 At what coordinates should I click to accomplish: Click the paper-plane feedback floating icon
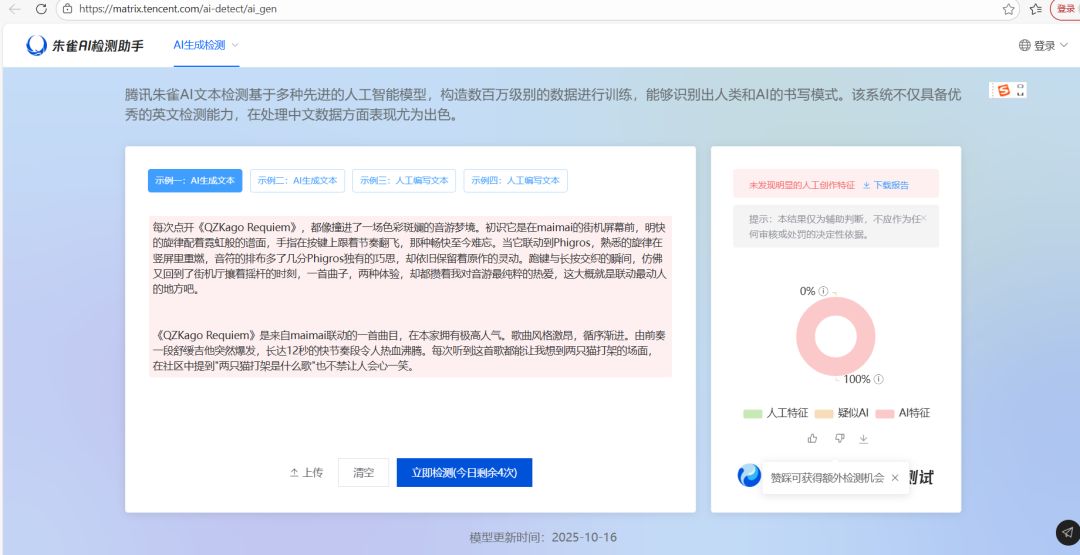click(1067, 532)
